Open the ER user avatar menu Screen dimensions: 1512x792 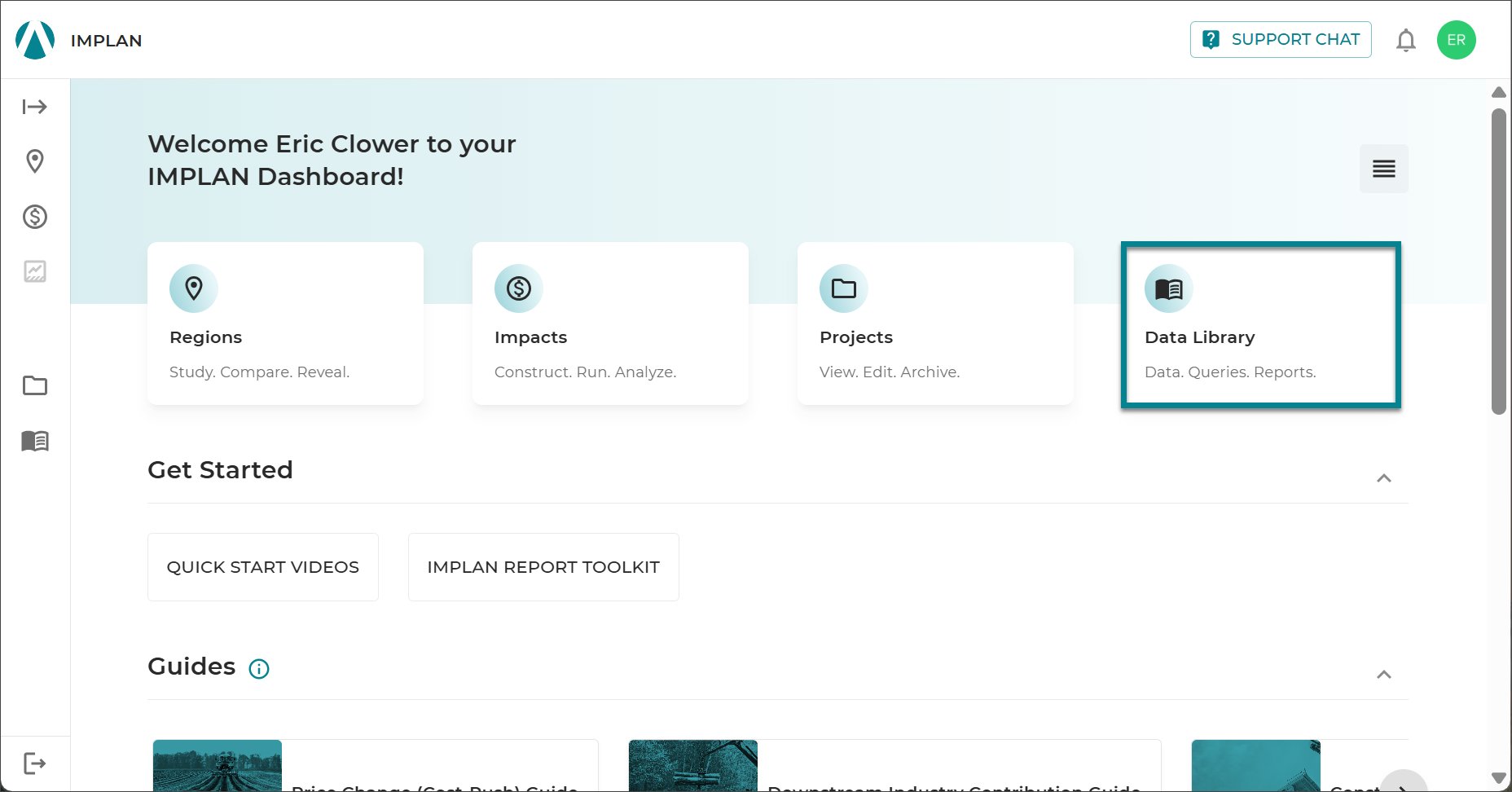pos(1457,40)
